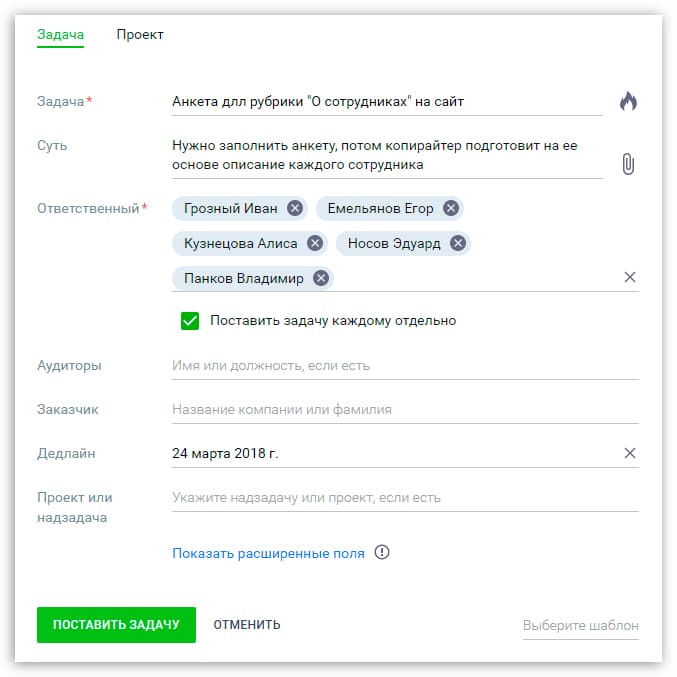Screen dimensions: 677x677
Task: Remove Грозный Иван from responsible list
Action: [294, 208]
